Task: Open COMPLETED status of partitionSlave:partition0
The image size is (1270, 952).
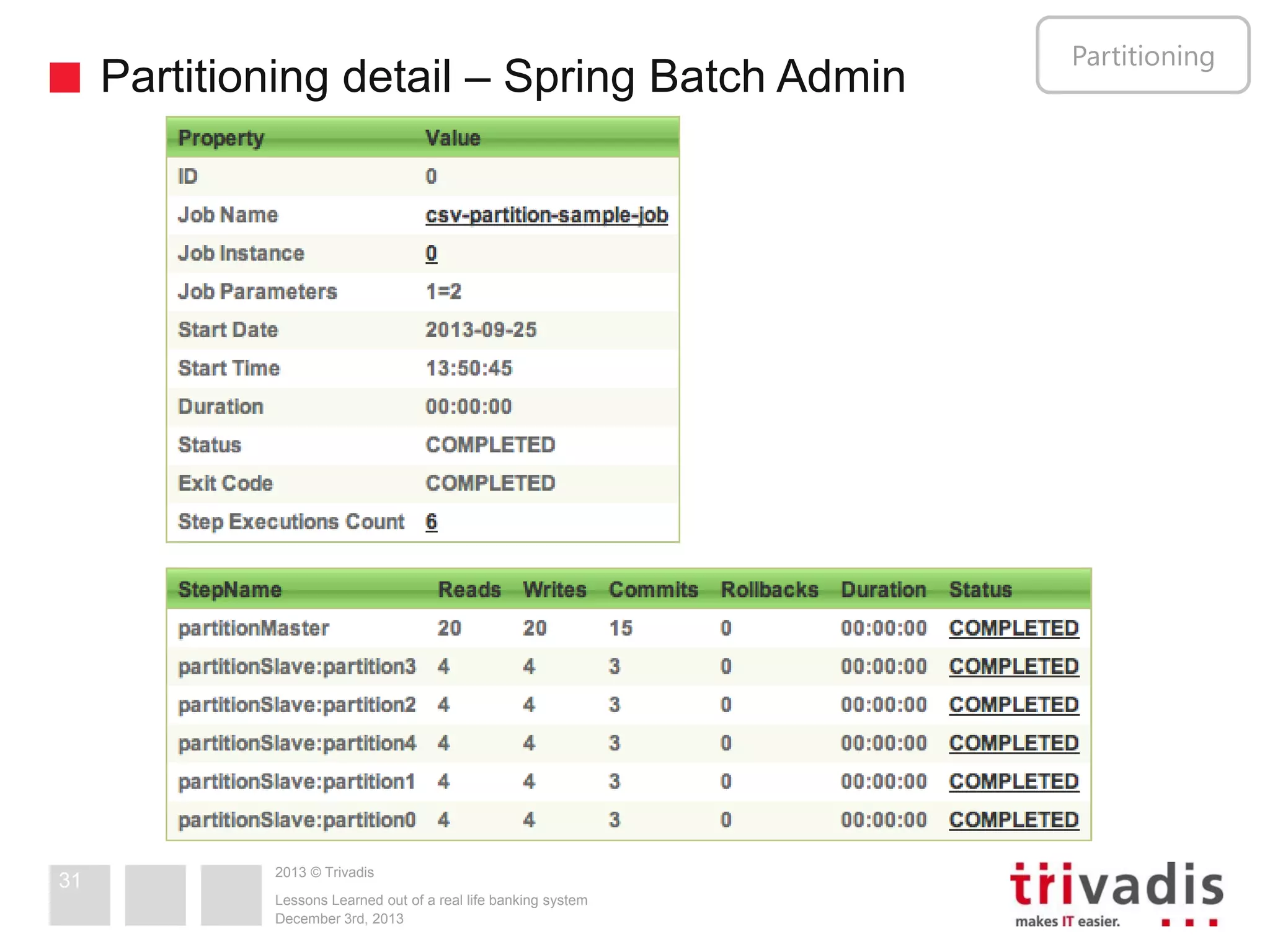Action: pos(1014,820)
